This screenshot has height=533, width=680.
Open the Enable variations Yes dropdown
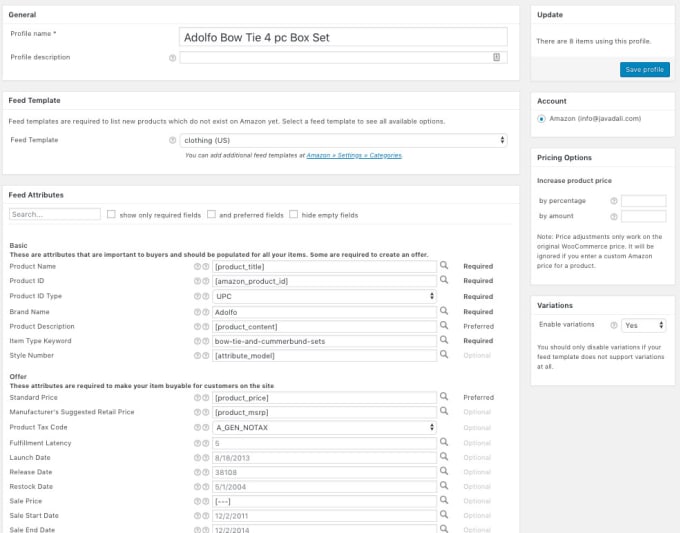click(x=644, y=325)
